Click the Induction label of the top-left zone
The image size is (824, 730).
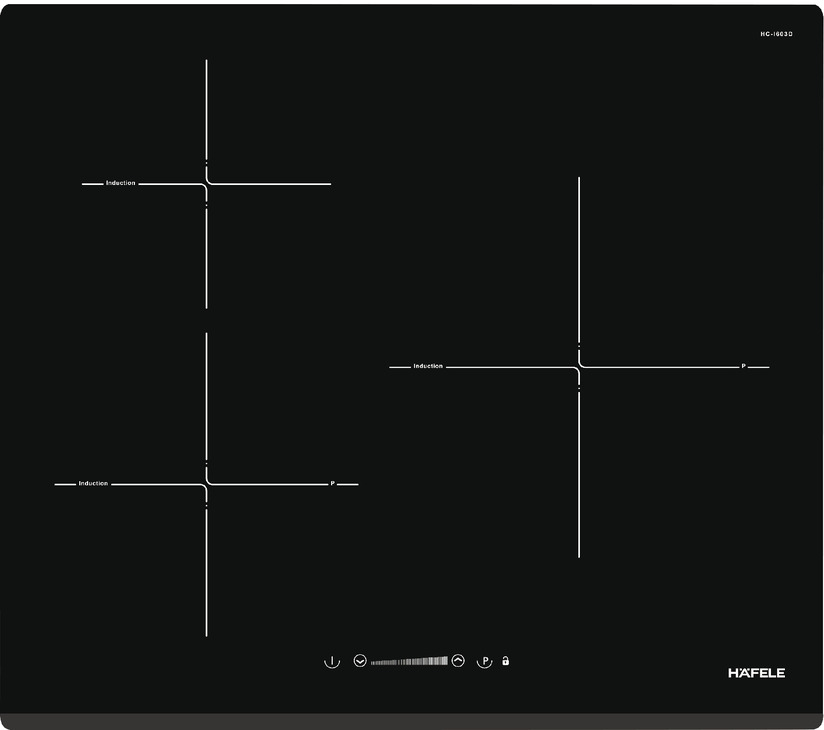121,183
